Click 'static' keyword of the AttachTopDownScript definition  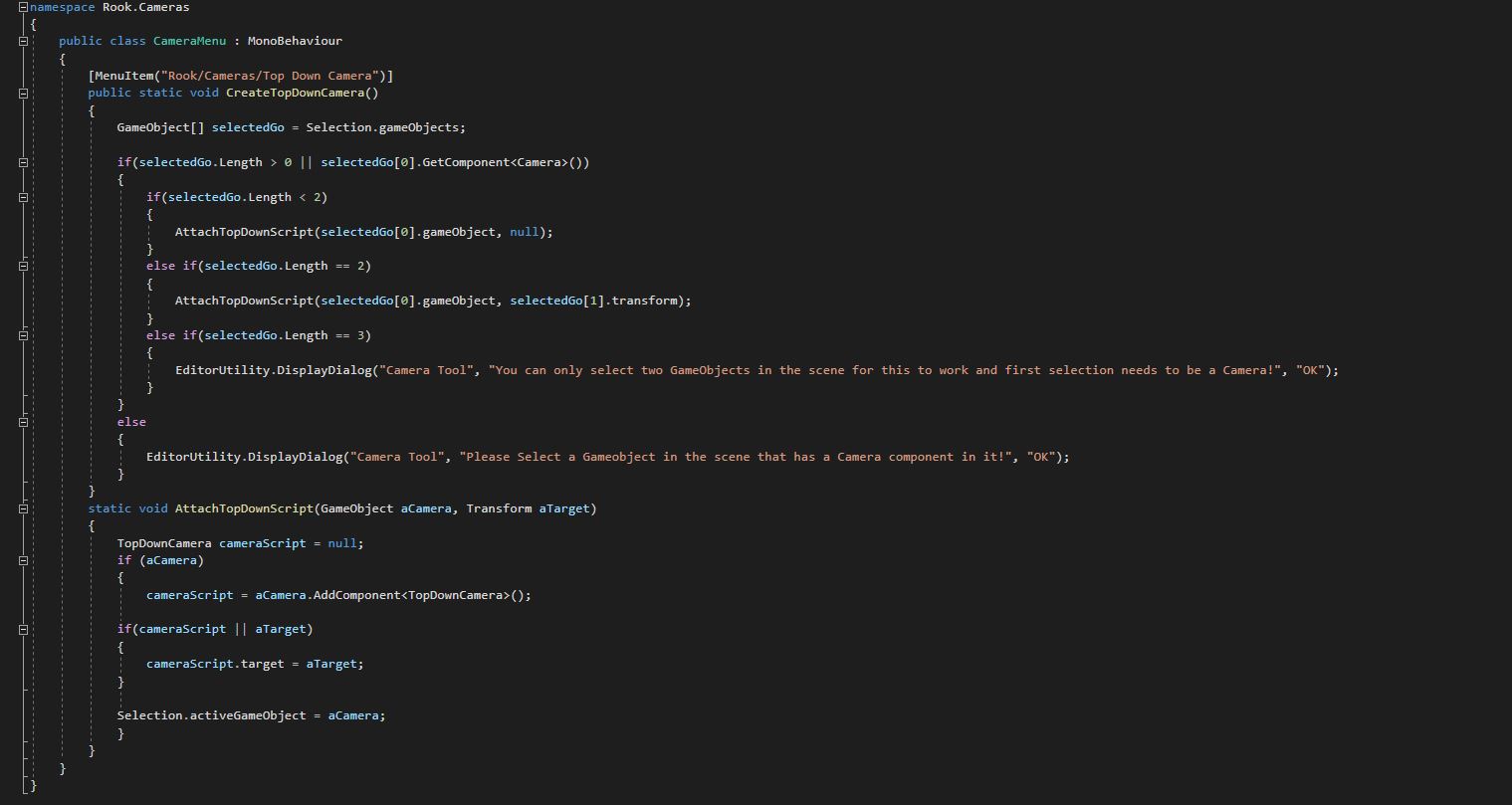point(109,508)
